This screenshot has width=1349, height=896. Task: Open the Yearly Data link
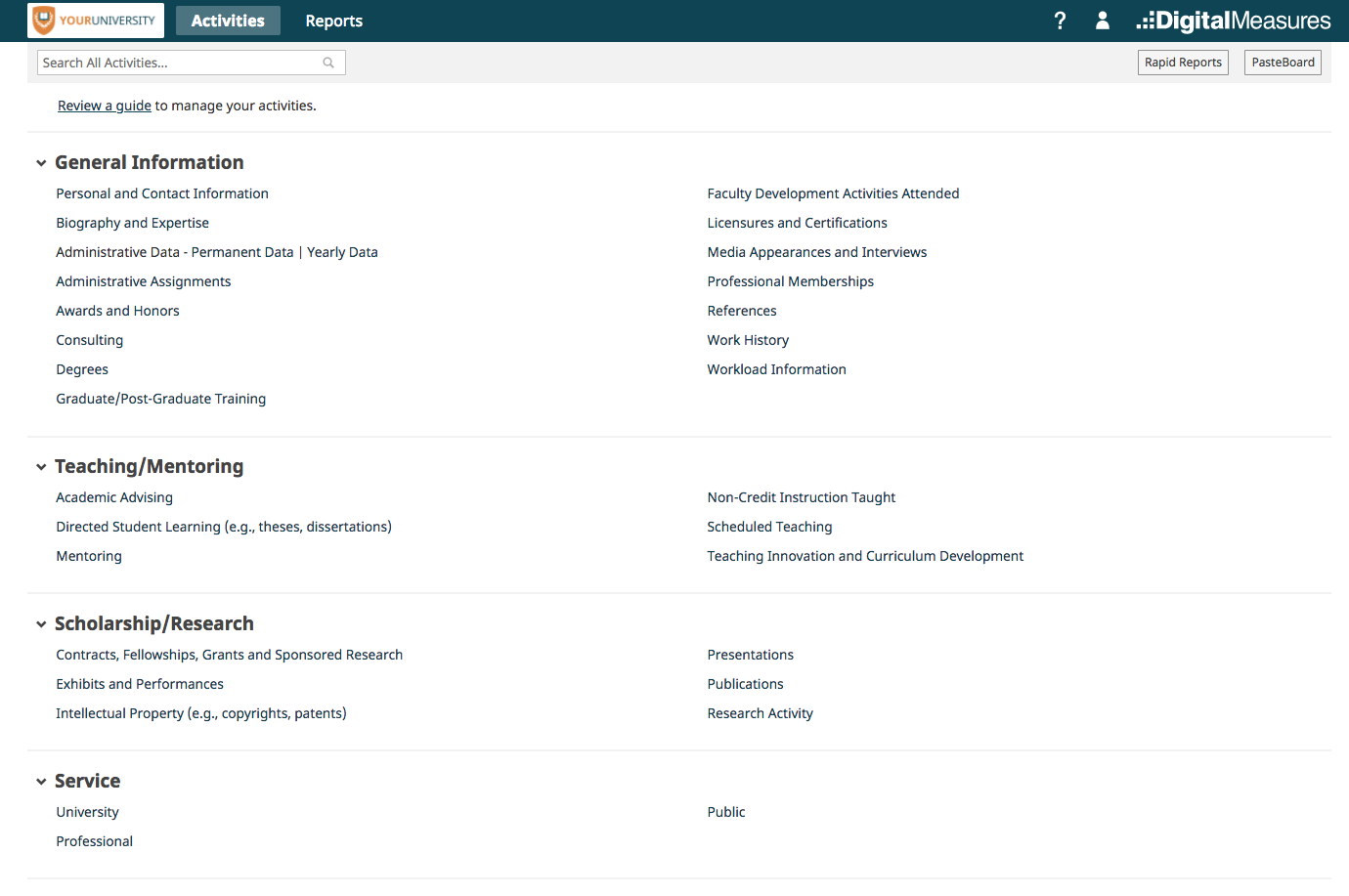click(x=342, y=252)
